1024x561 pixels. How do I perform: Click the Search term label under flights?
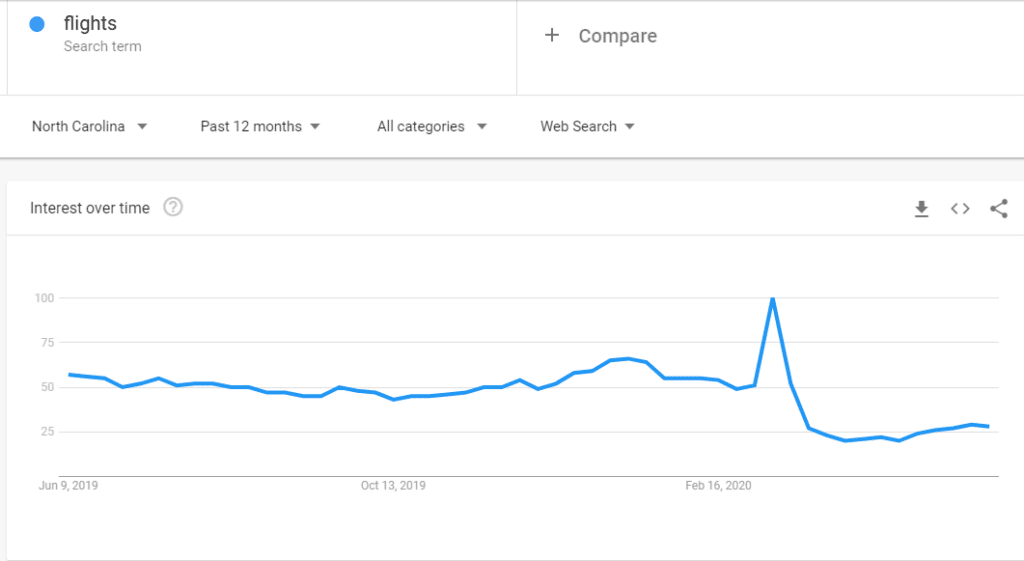(103, 46)
